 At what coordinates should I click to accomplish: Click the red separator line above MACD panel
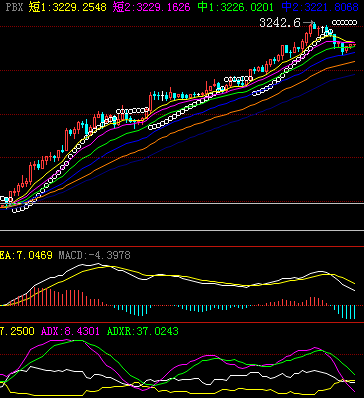[182, 247]
